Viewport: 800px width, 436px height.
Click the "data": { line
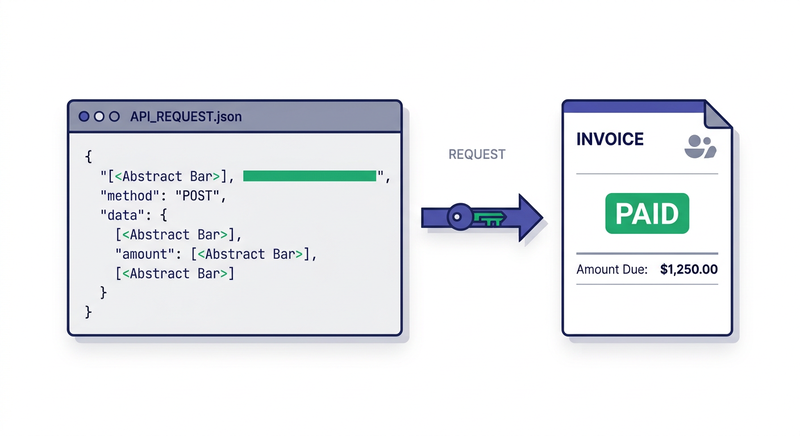(x=134, y=215)
